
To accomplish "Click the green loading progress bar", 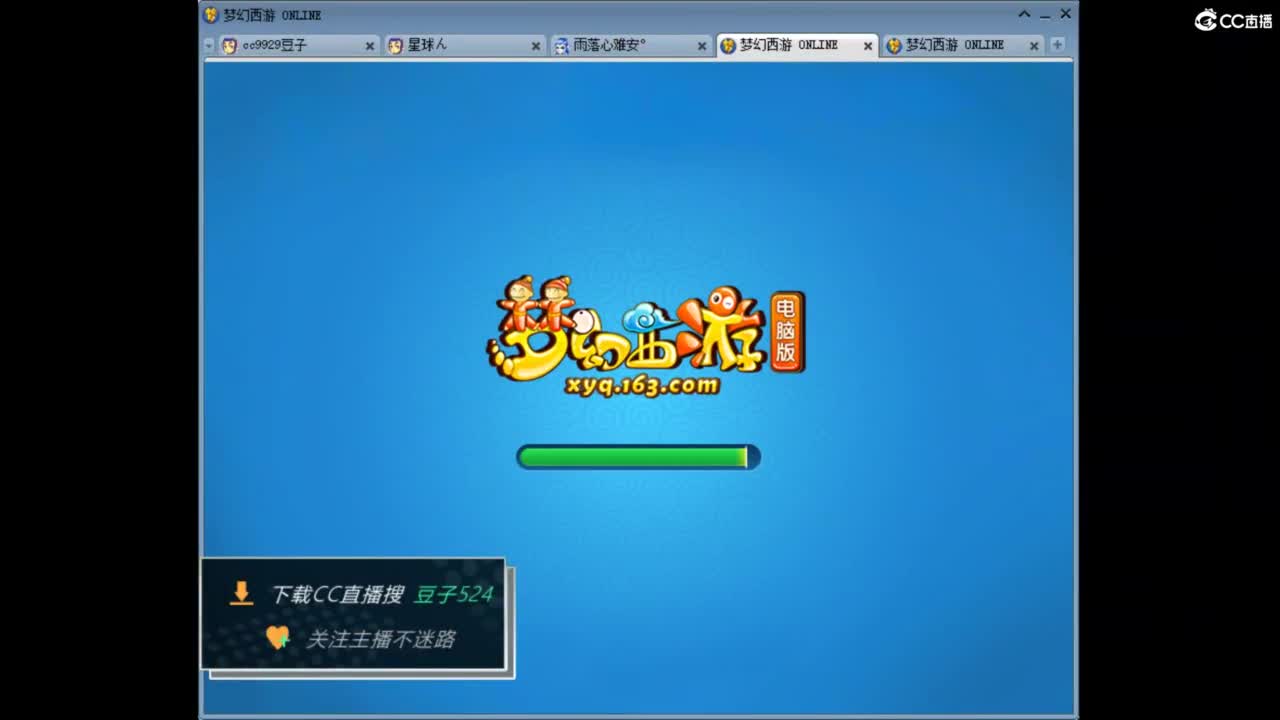I will coord(638,457).
